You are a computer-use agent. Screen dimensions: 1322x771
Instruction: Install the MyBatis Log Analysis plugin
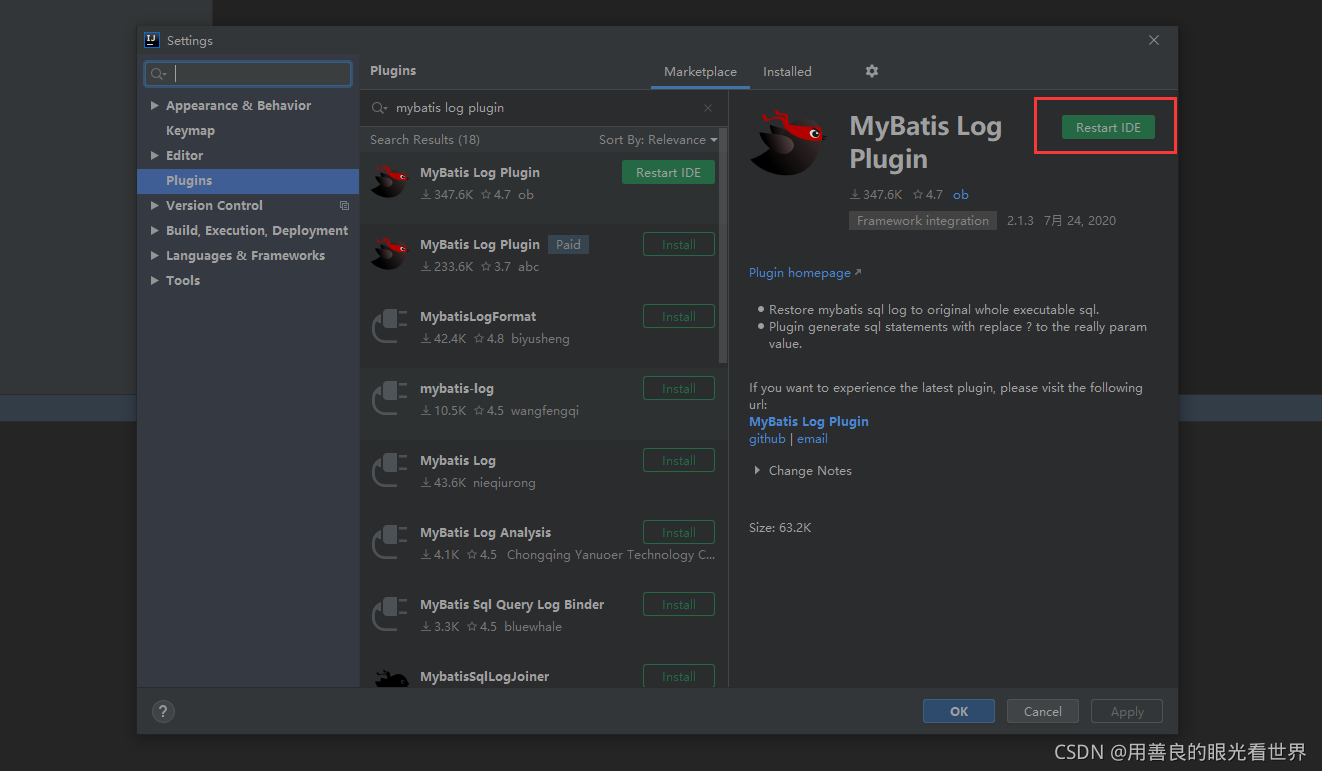678,532
